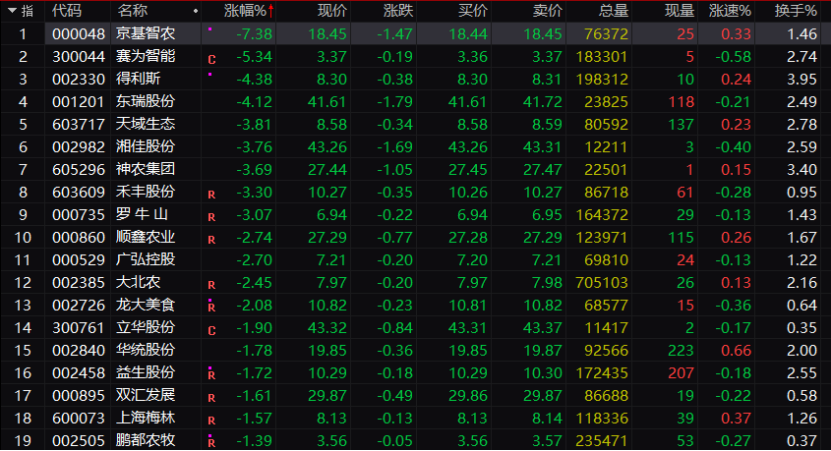Click the pink dot marker beside 得利斯

point(210,74)
